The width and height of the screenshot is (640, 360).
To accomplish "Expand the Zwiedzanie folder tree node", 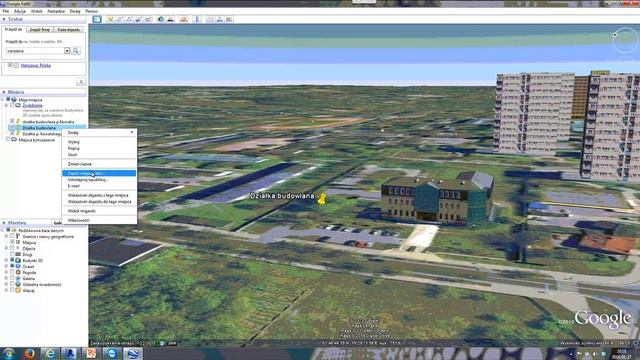I will pos(7,105).
